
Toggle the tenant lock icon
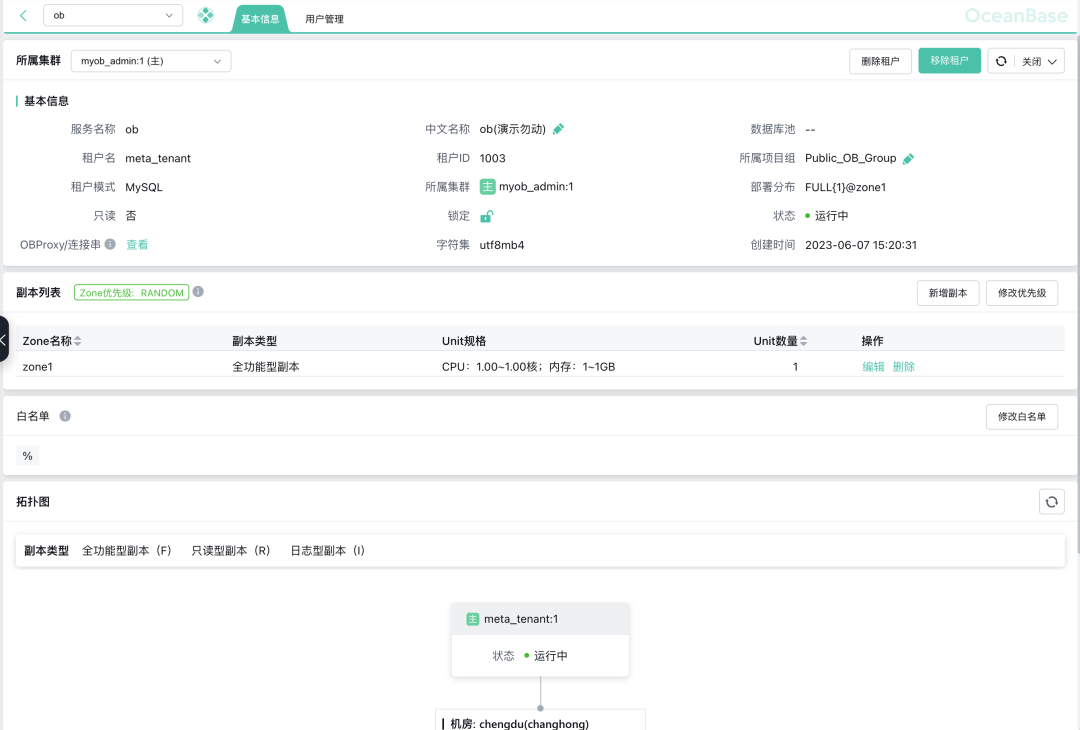(x=486, y=216)
